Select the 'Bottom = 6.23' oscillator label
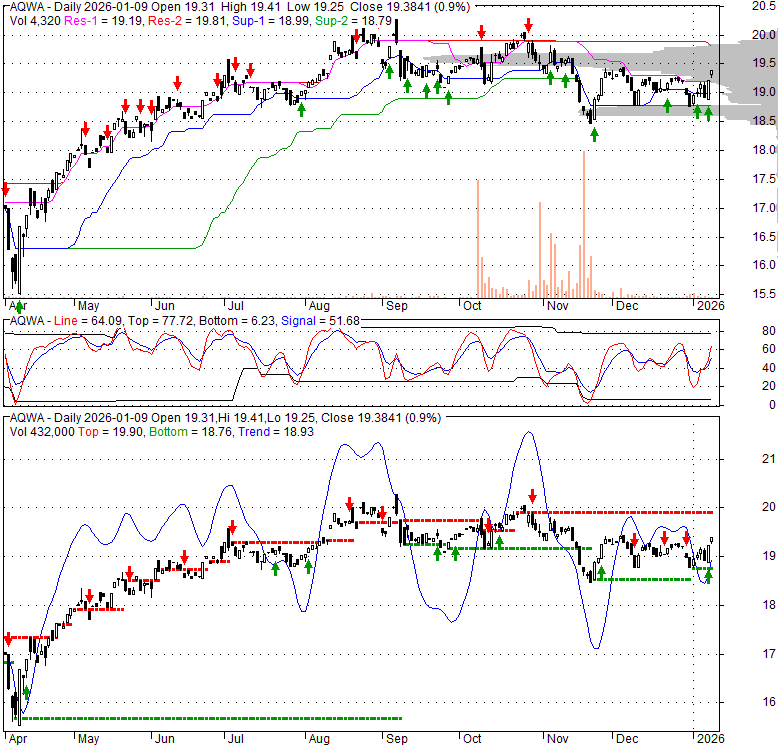 (x=237, y=321)
